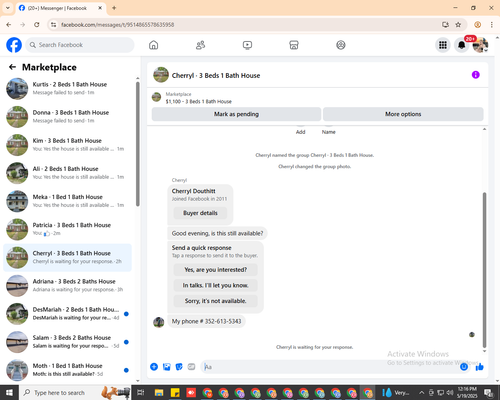Image resolution: width=500 pixels, height=400 pixels.
Task: Open Task View on the taskbar
Action: [141, 393]
